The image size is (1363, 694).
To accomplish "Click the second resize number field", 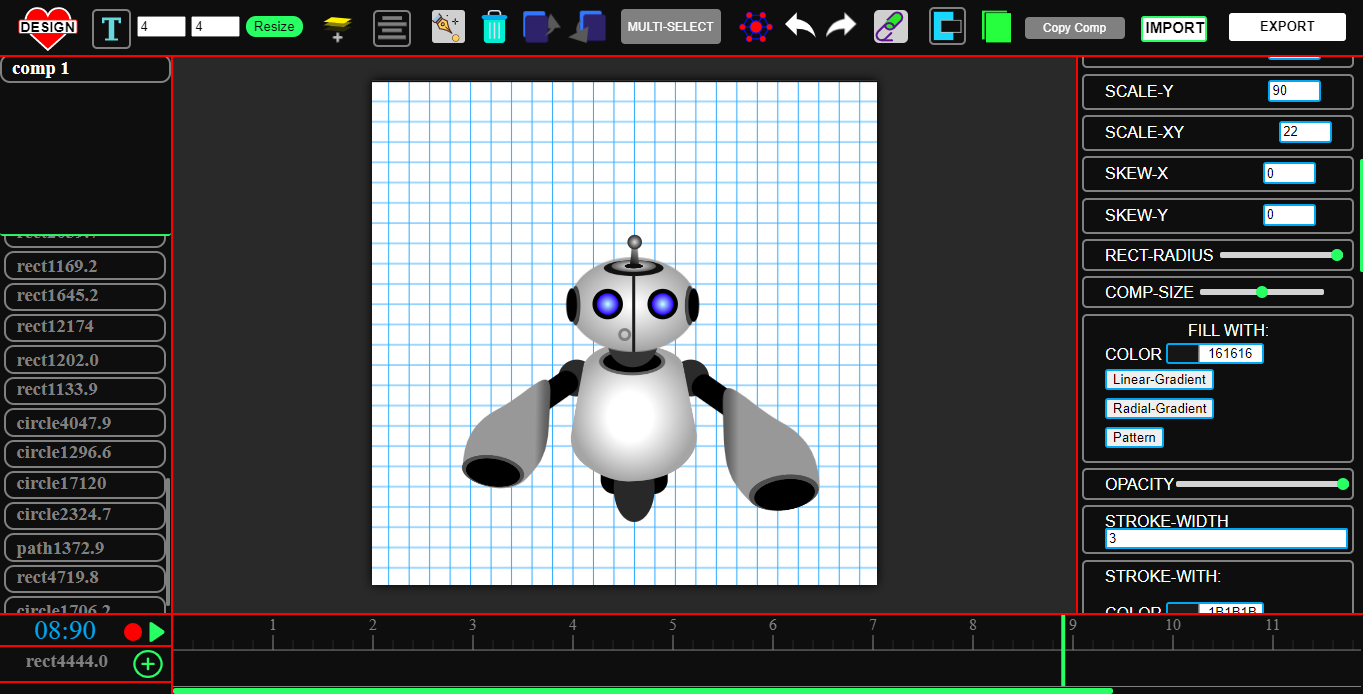I will 215,27.
